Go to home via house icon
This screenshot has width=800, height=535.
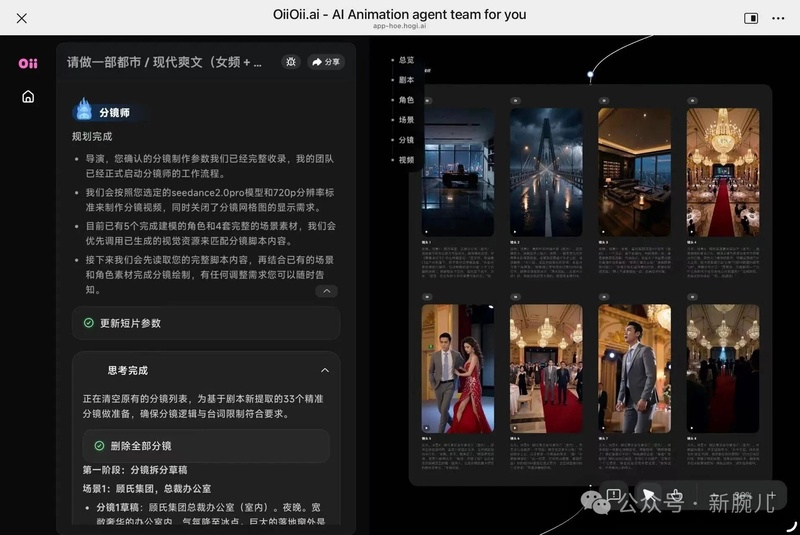pos(28,97)
